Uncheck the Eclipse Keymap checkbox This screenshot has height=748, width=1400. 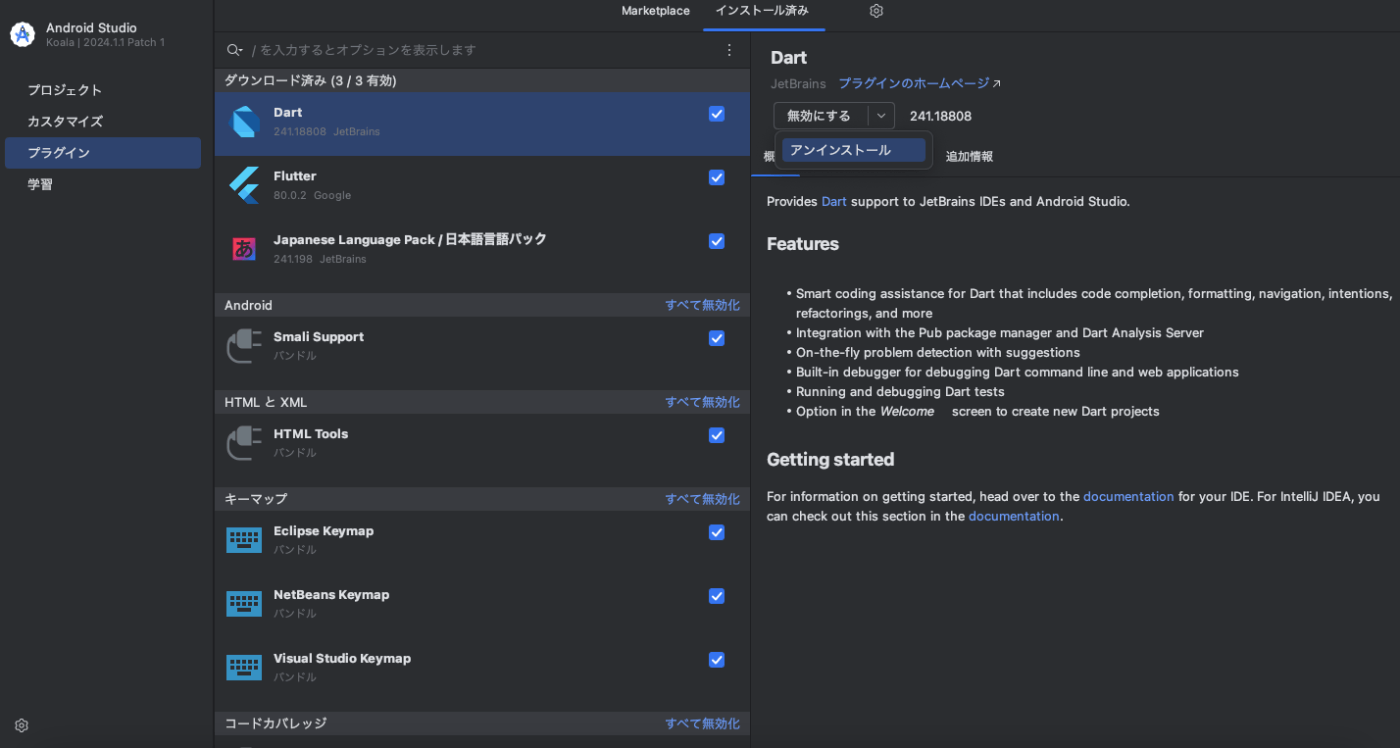click(716, 532)
